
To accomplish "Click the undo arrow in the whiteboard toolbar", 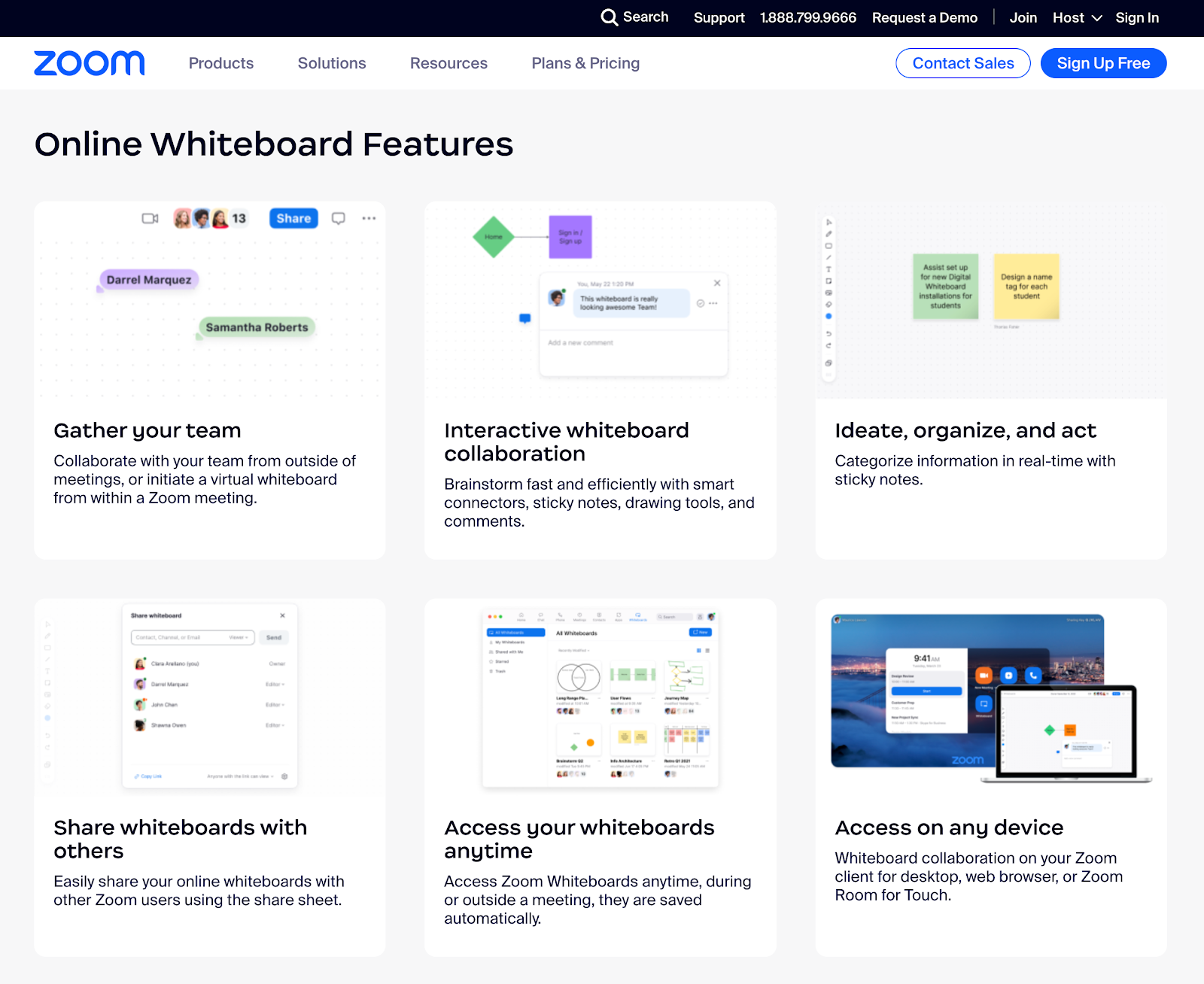I will click(829, 333).
